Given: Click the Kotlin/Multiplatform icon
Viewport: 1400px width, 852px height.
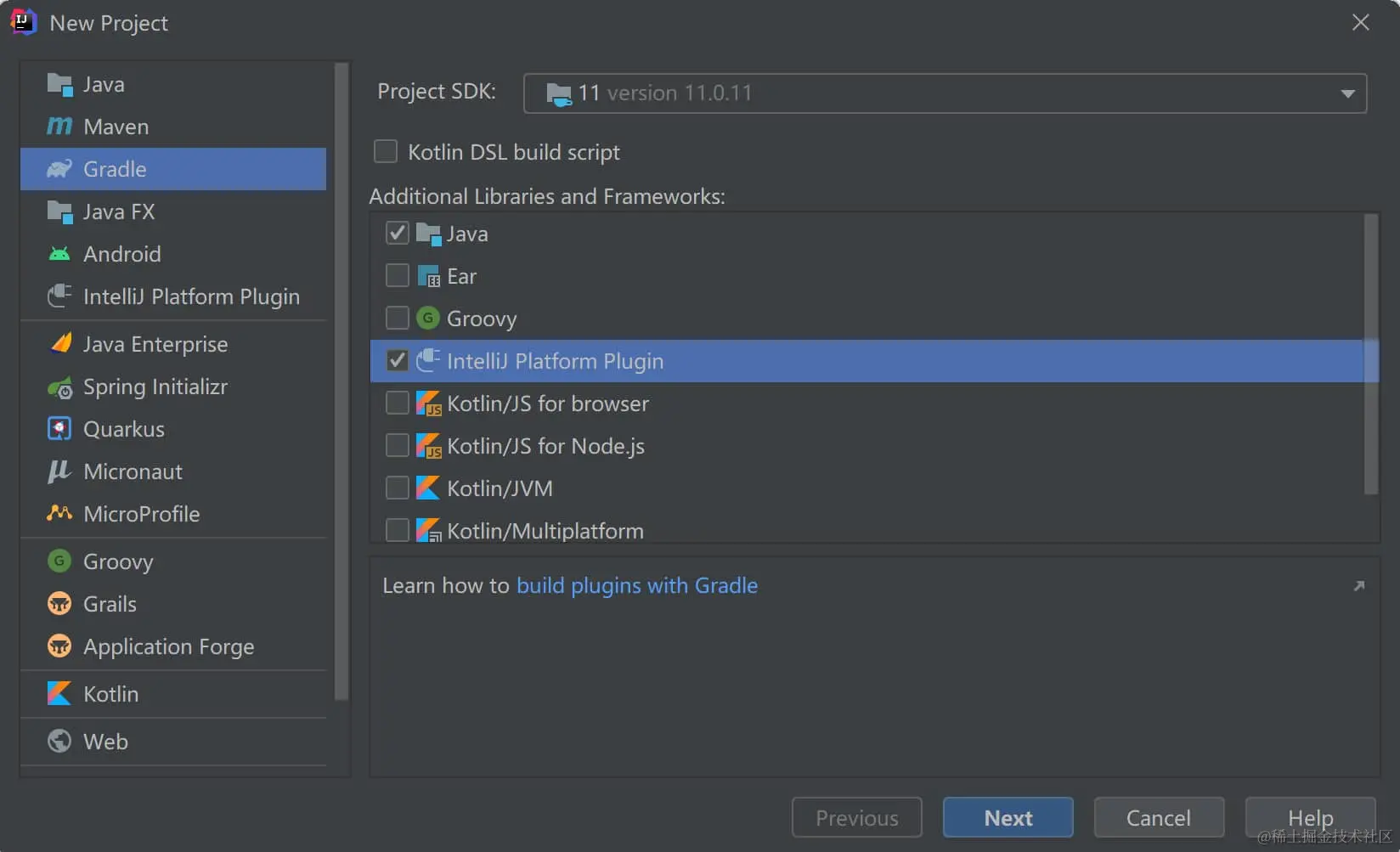Looking at the screenshot, I should (428, 531).
